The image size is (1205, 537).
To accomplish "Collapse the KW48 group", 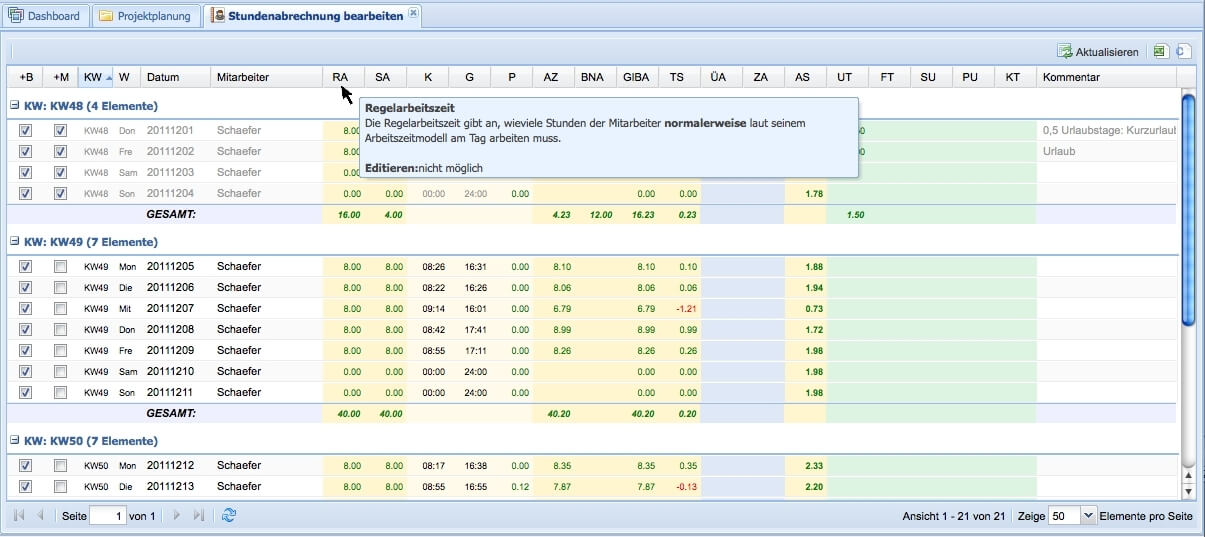I will click(15, 105).
